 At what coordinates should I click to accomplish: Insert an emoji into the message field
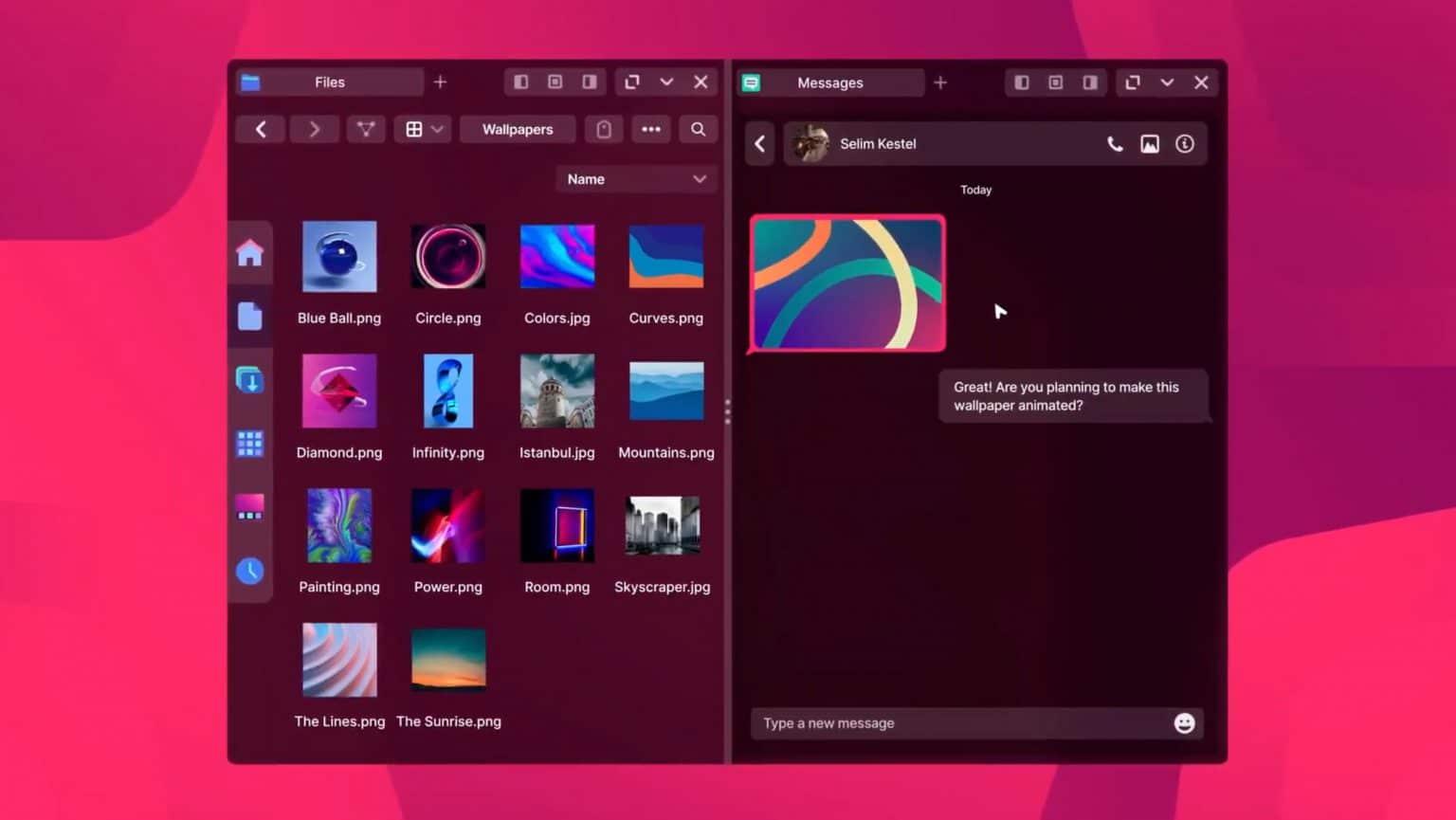tap(1184, 722)
